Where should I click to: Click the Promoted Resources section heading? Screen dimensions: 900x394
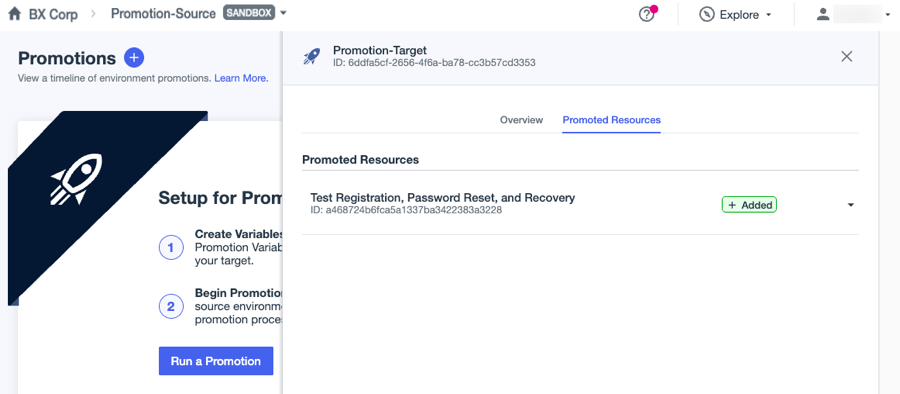point(360,160)
